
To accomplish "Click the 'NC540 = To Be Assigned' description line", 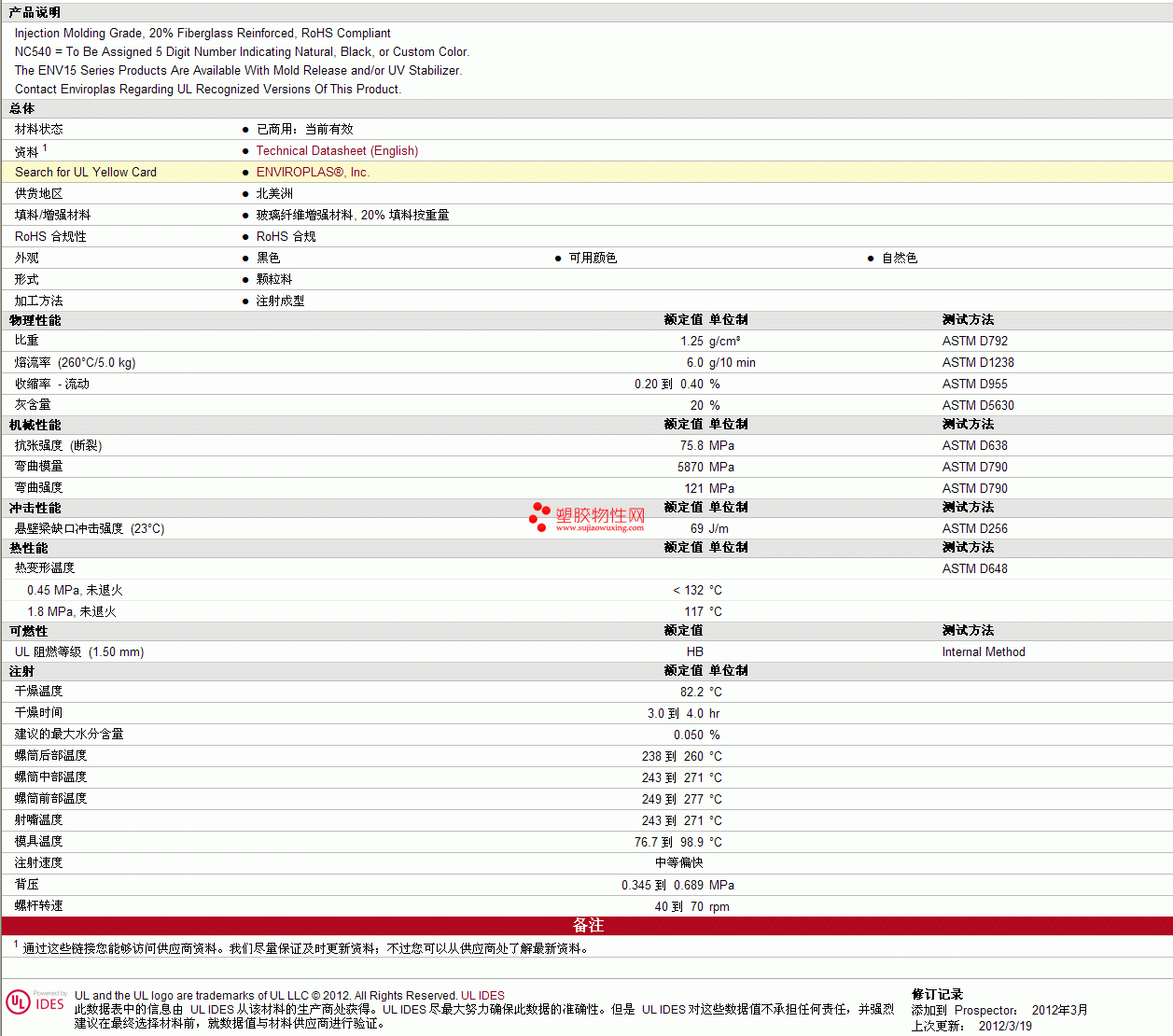I will point(242,51).
